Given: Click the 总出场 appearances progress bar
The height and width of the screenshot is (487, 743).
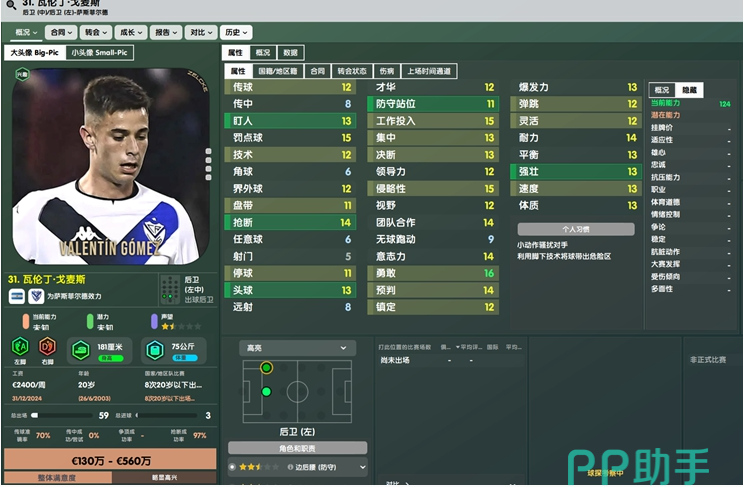Looking at the screenshot, I should [x=62, y=415].
